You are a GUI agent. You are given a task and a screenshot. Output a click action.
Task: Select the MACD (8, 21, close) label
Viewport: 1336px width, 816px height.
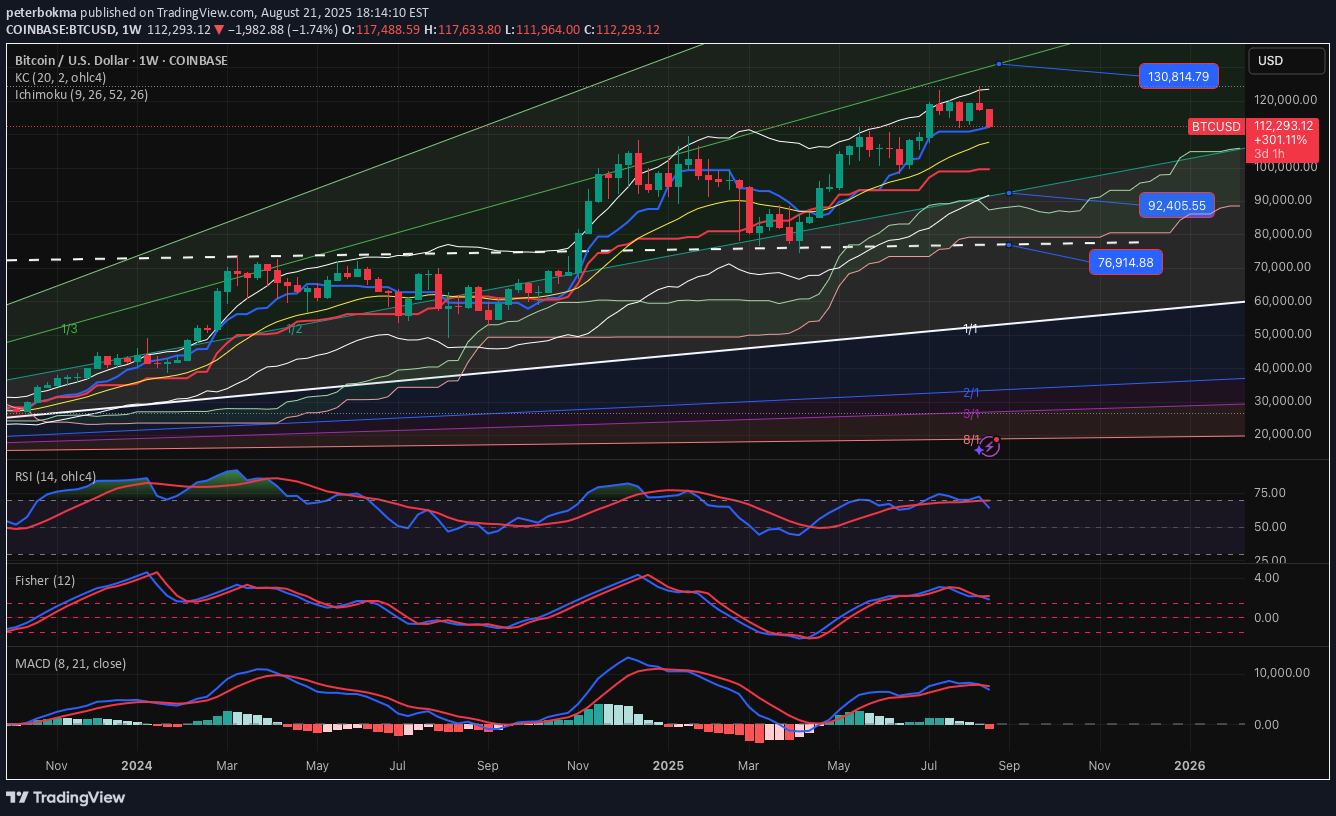pyautogui.click(x=70, y=663)
